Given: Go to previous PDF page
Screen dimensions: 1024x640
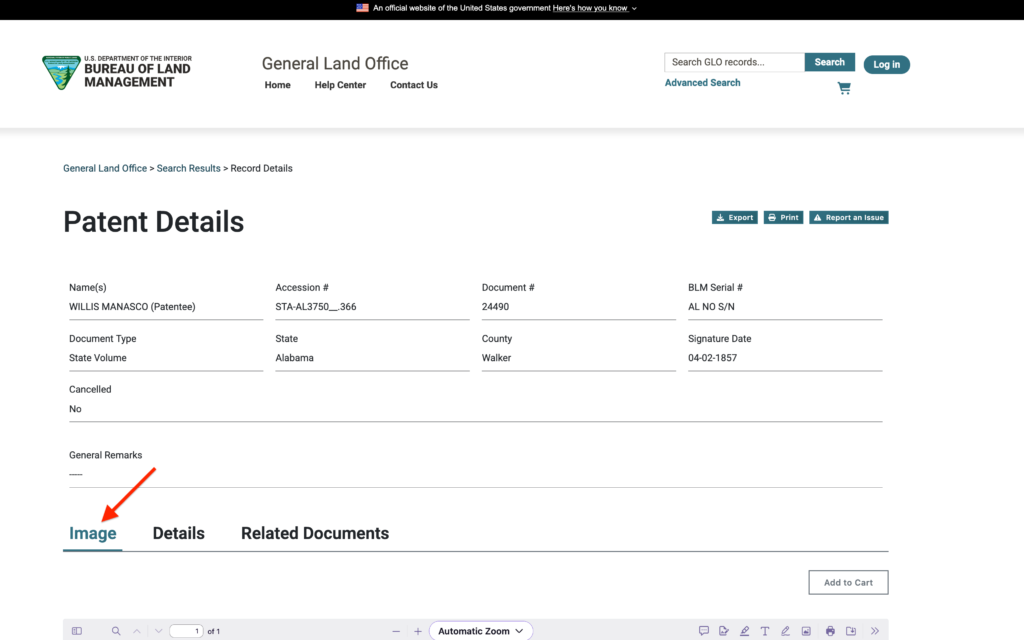Looking at the screenshot, I should (136, 631).
